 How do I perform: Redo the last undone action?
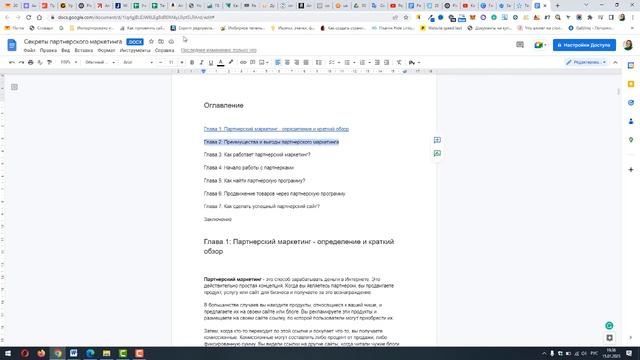(x=21, y=62)
